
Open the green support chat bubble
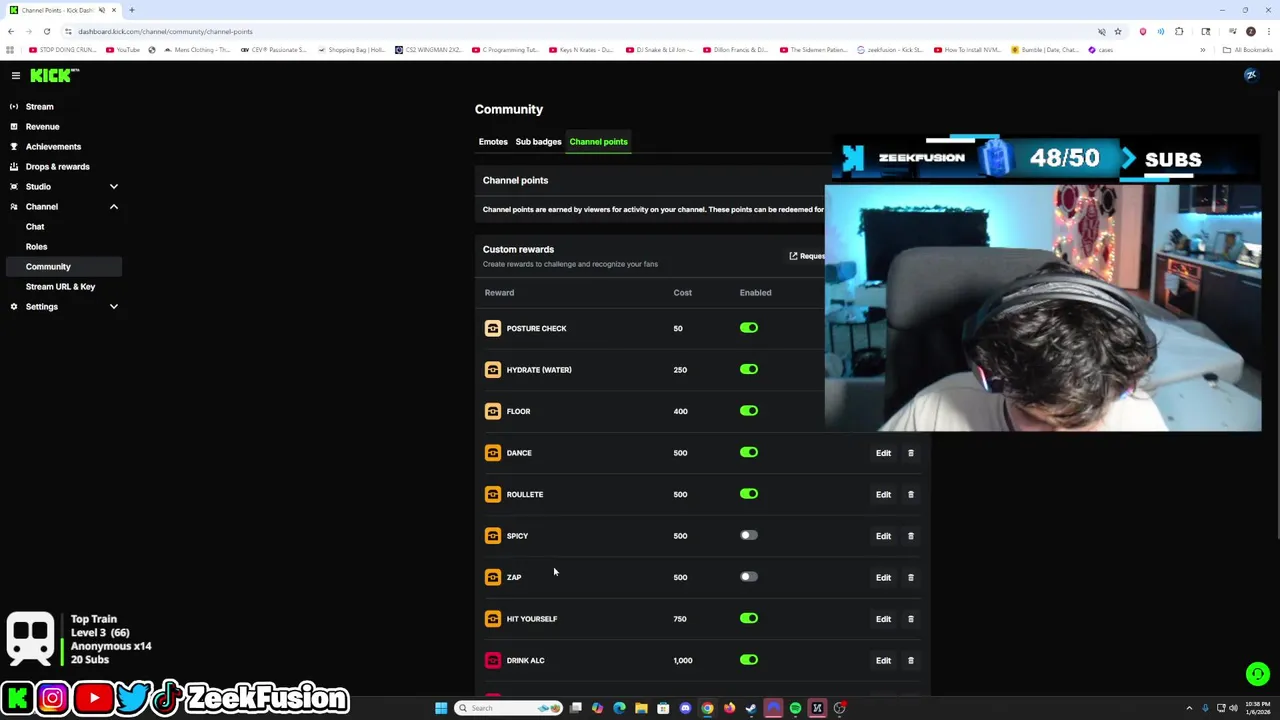(x=1257, y=674)
